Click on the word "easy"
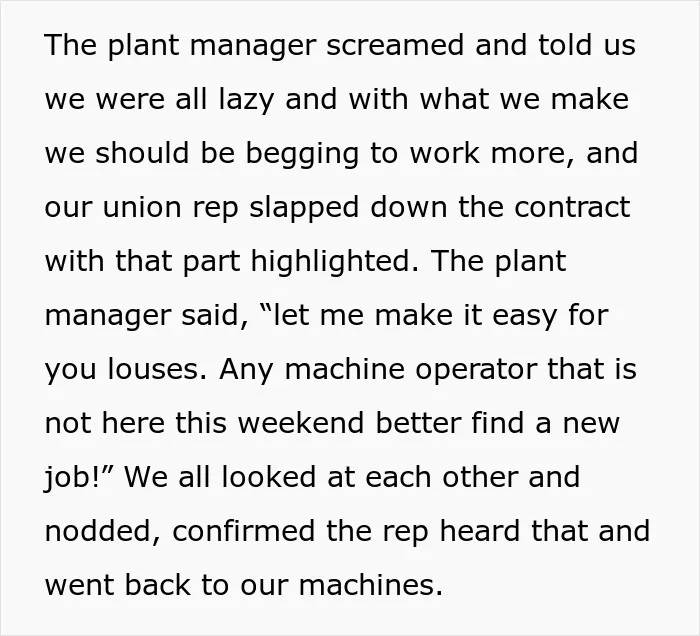 pyautogui.click(x=525, y=316)
